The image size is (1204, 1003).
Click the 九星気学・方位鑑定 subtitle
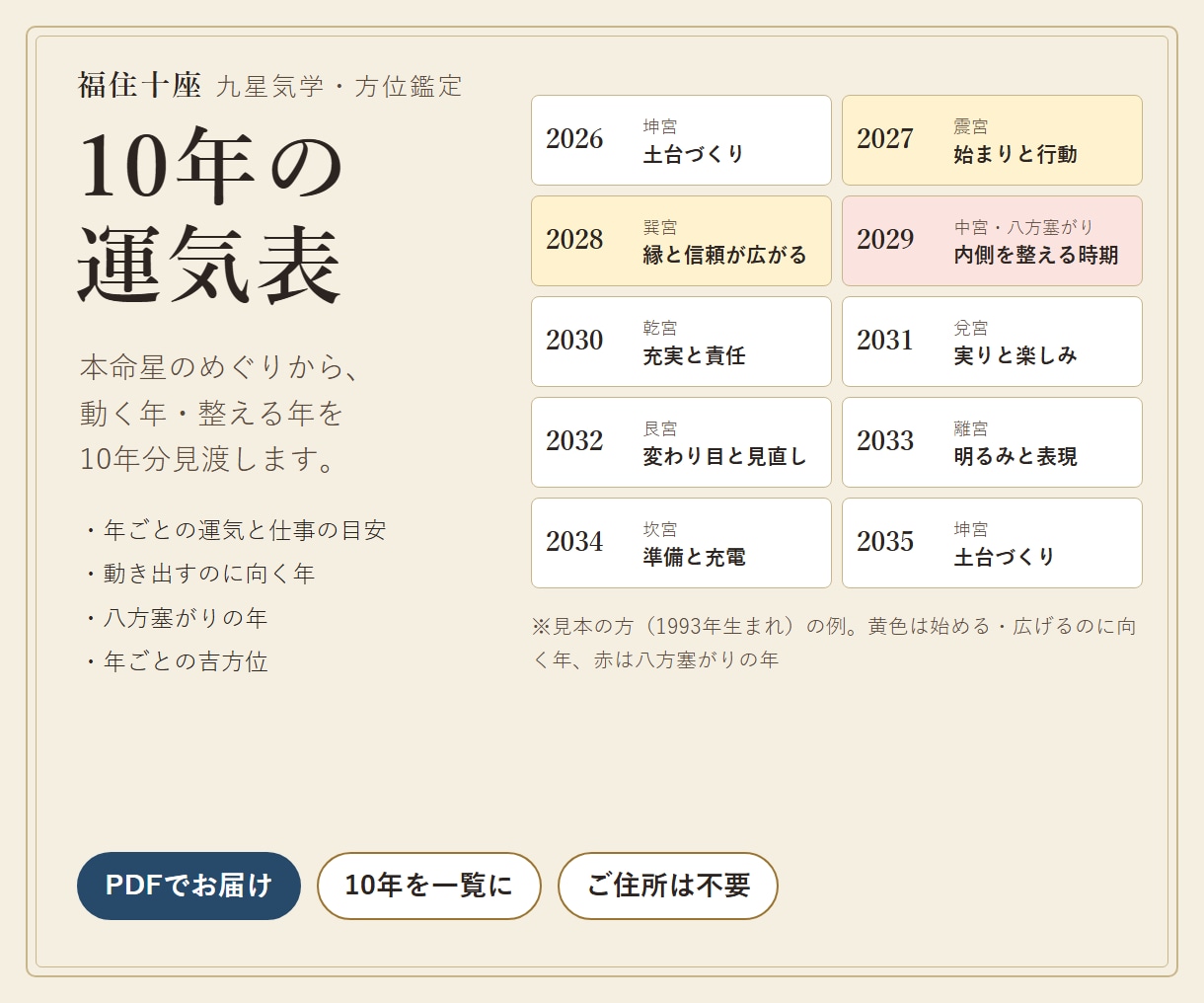pos(339,87)
